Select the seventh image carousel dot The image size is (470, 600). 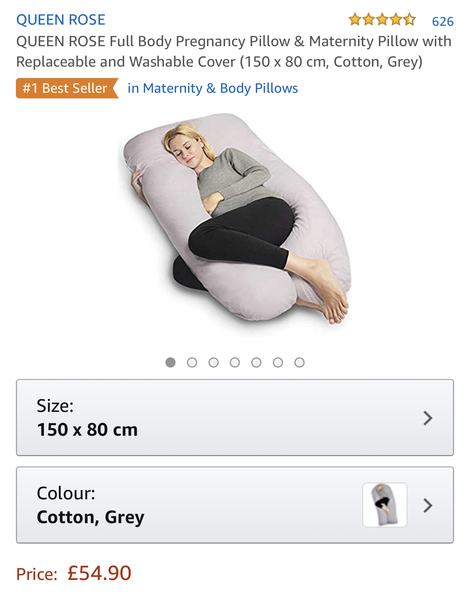(300, 362)
